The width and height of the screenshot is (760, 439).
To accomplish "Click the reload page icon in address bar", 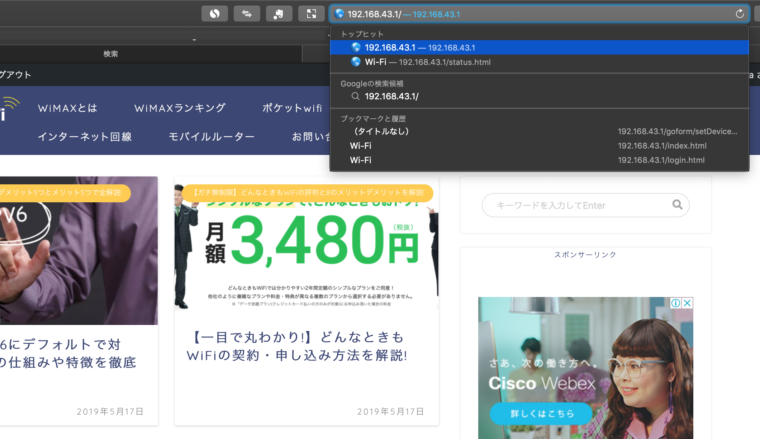I will [740, 14].
